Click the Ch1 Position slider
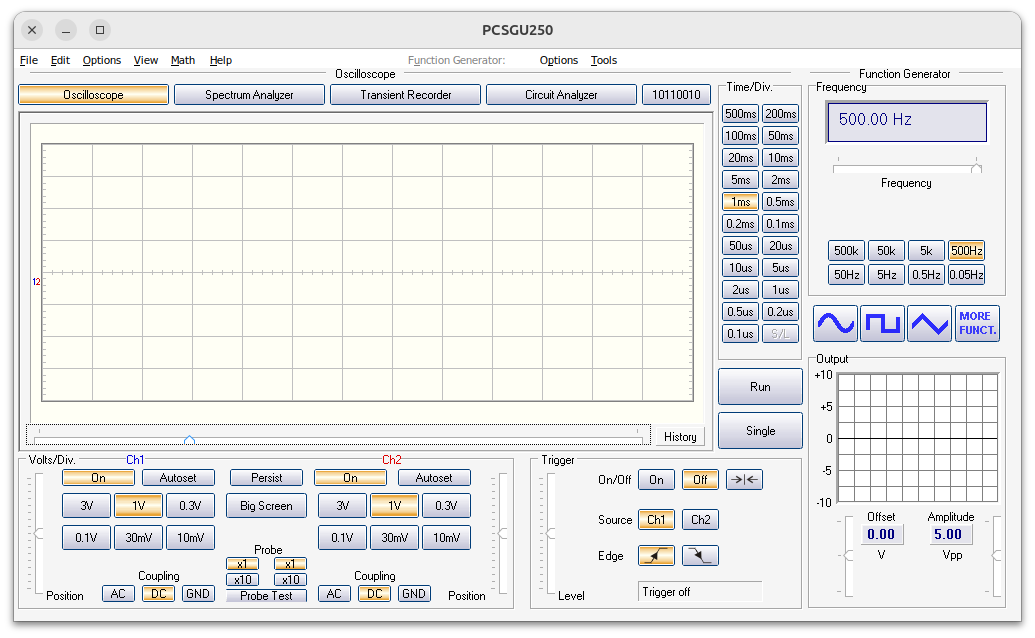Viewport: 1035px width, 638px height. pos(39,533)
